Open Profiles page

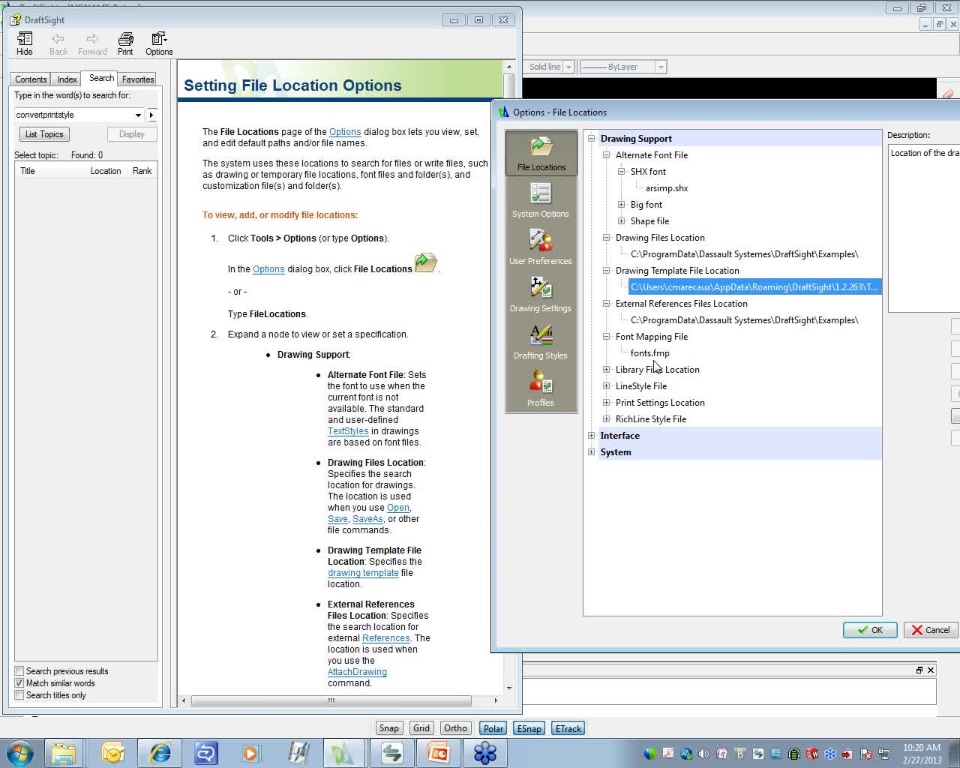click(541, 389)
